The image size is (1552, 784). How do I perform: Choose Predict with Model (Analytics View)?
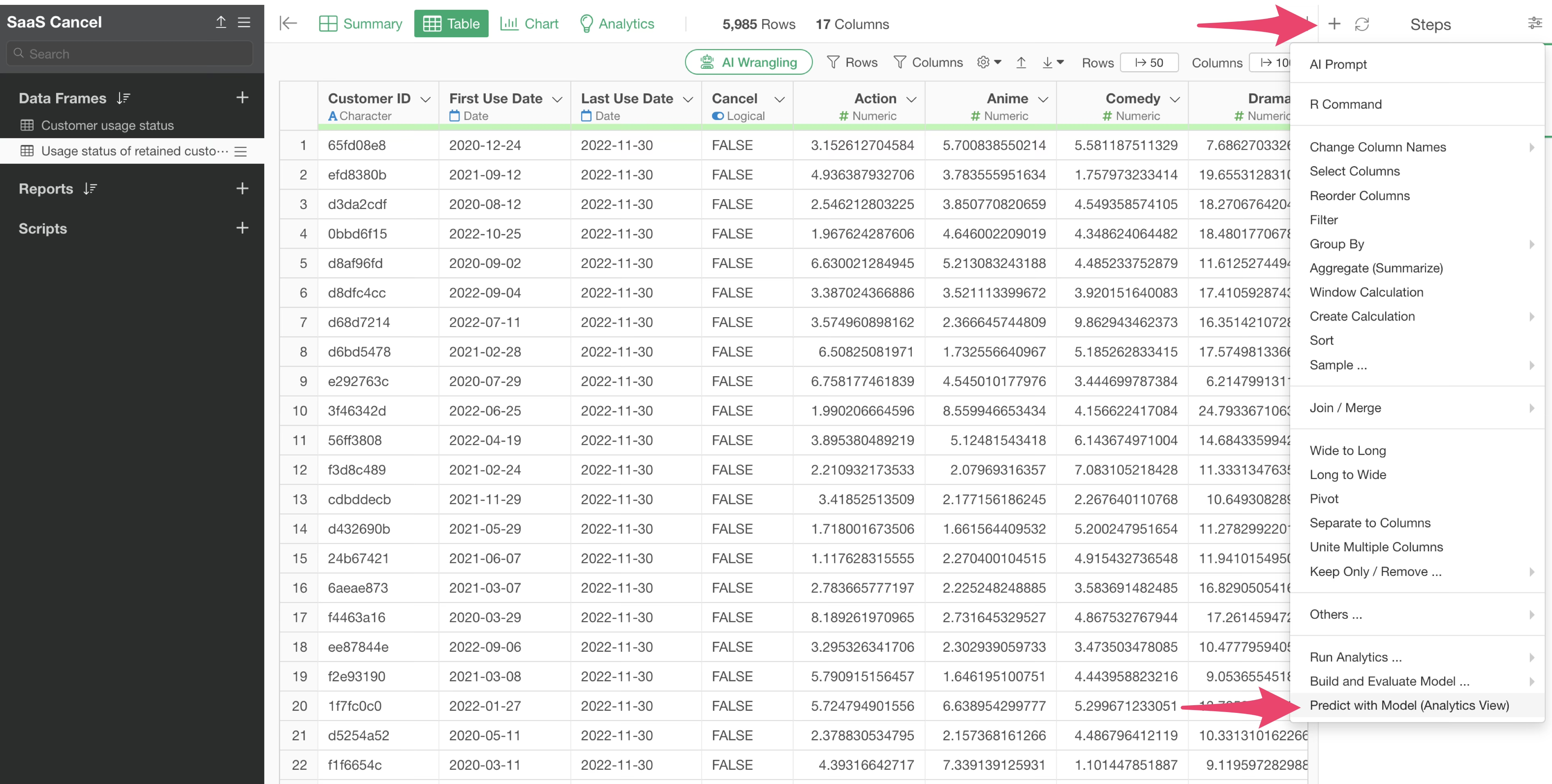click(1409, 705)
